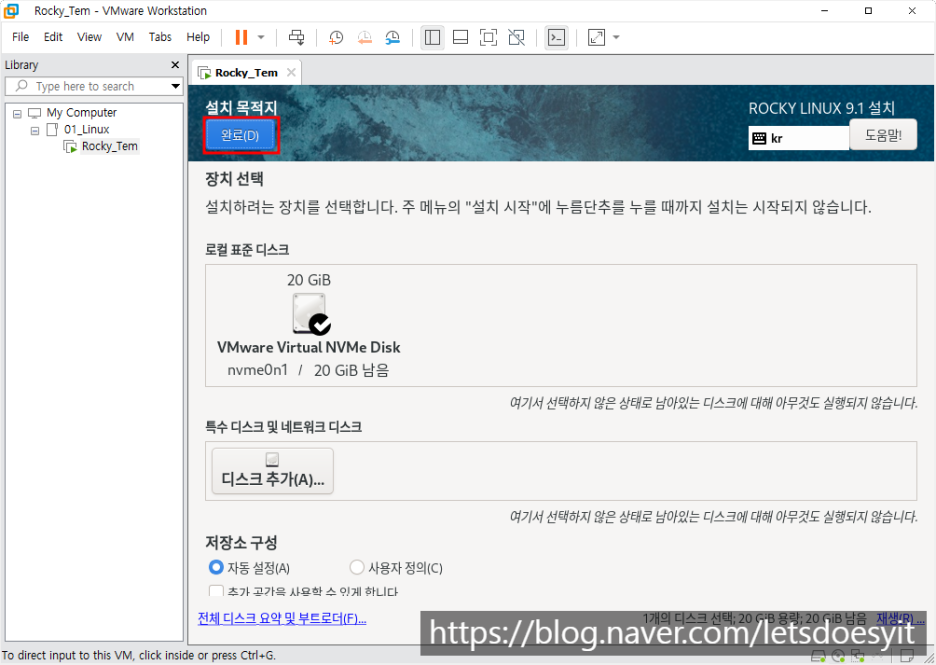Select My Computer in library
Screen dimensions: 936x665
(x=82, y=113)
